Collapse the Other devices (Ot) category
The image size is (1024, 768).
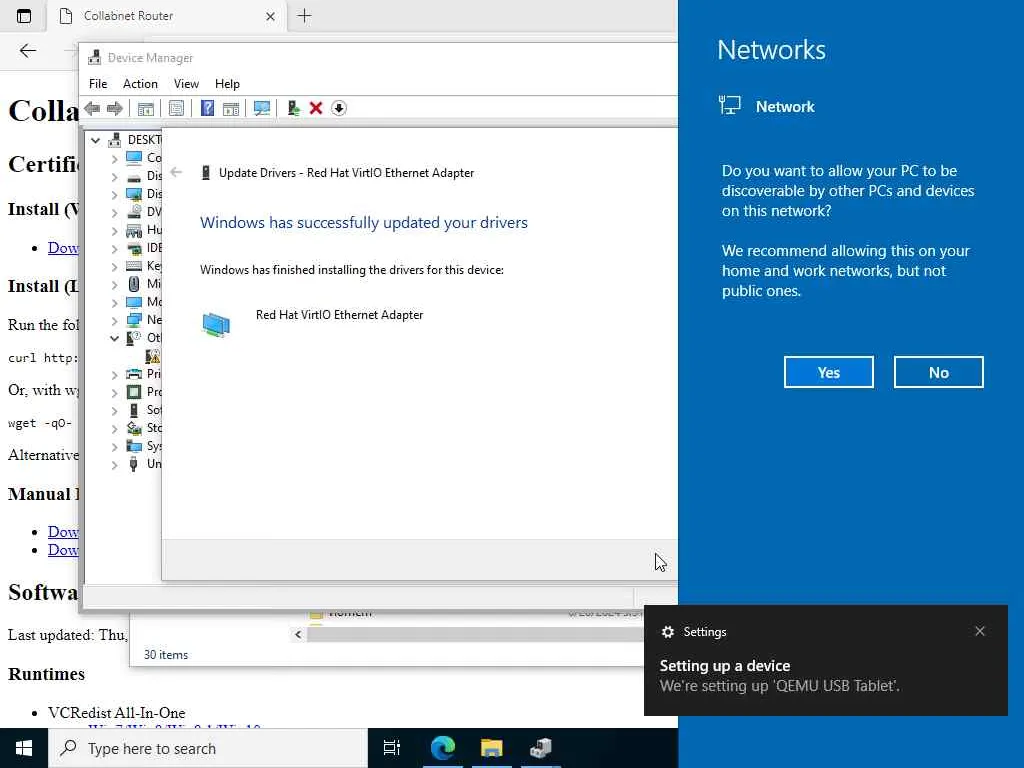coord(114,338)
